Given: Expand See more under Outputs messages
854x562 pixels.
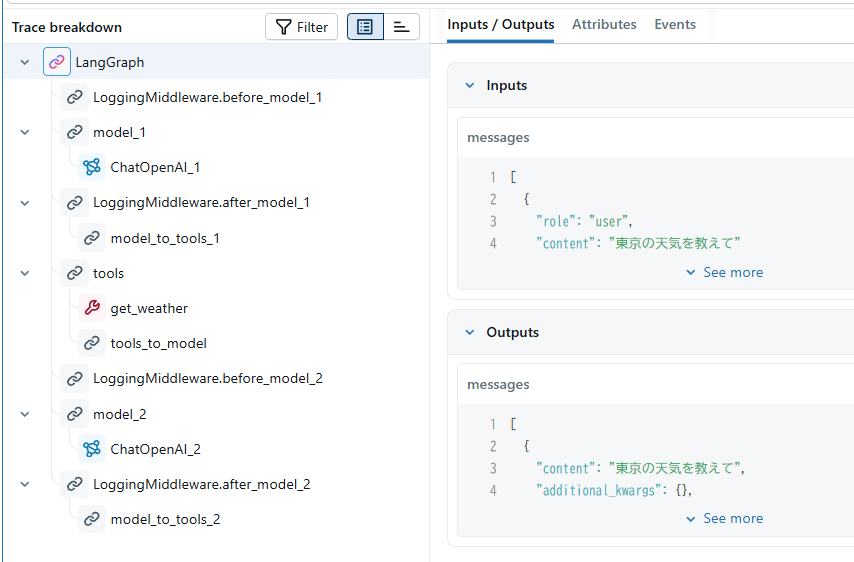Looking at the screenshot, I should click(x=724, y=518).
